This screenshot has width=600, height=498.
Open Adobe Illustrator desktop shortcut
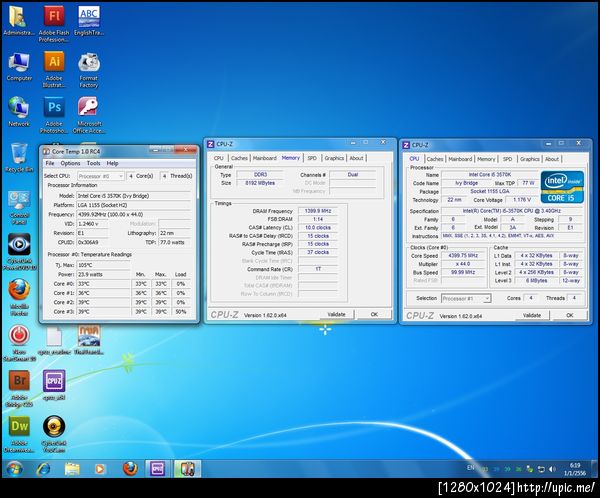coord(54,62)
